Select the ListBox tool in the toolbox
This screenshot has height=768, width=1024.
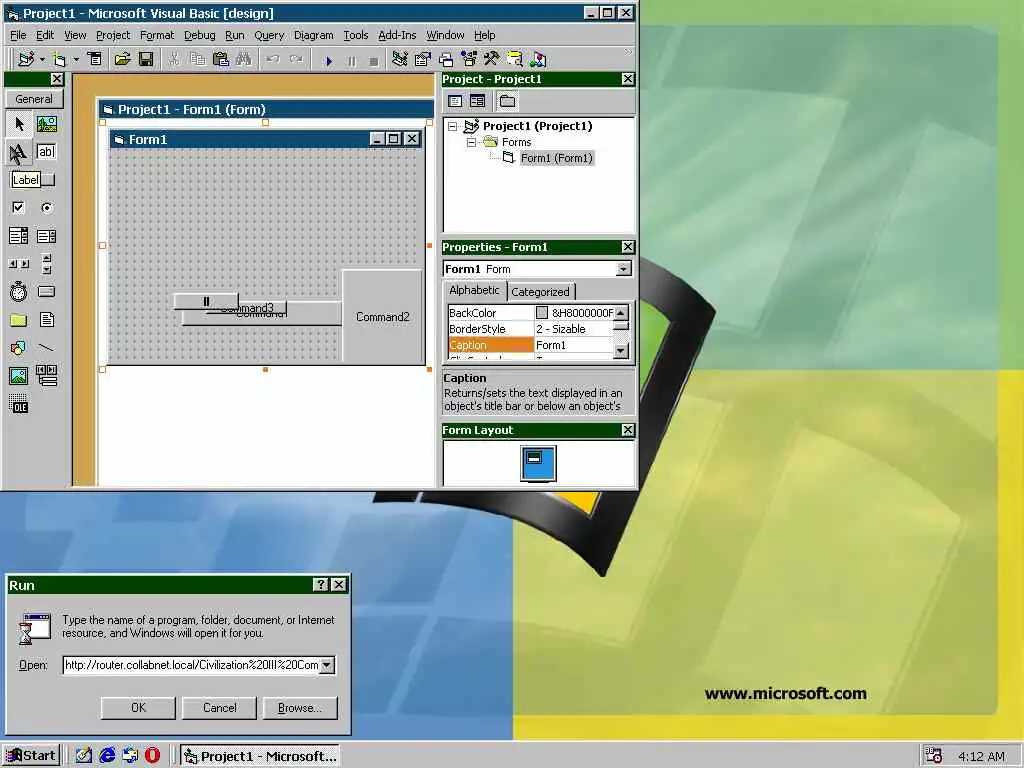(x=46, y=236)
